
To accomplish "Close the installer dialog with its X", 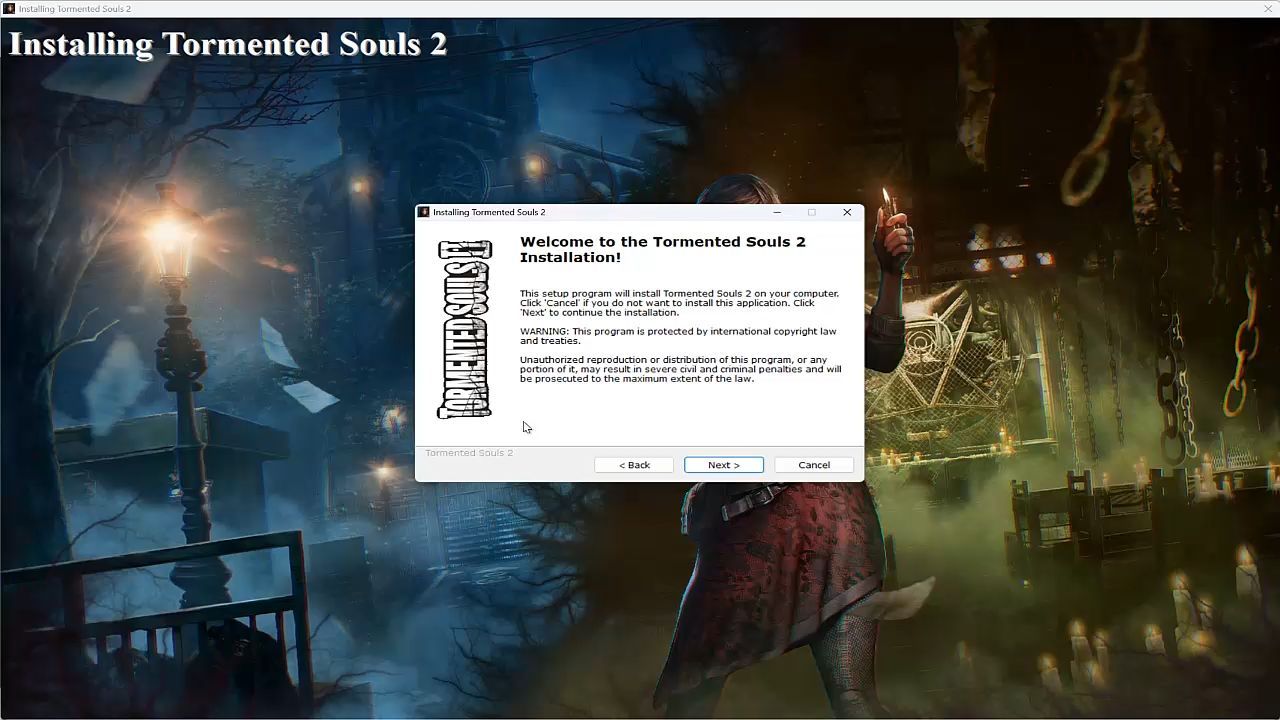I will (x=847, y=212).
